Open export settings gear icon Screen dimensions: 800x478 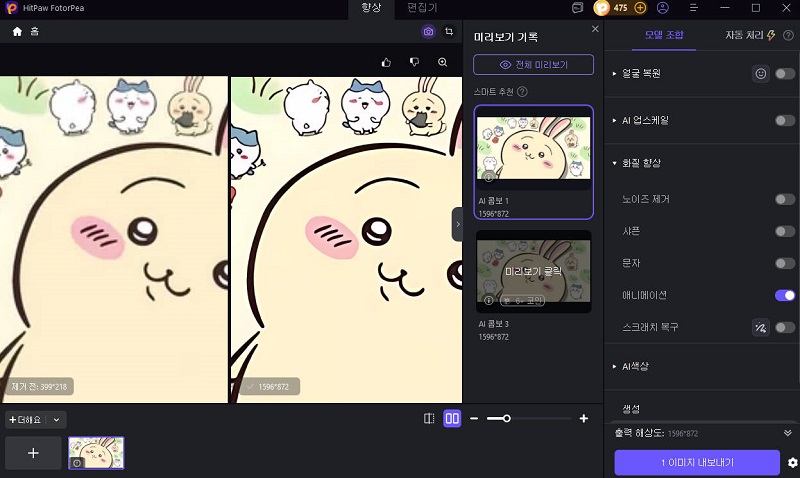(792, 463)
